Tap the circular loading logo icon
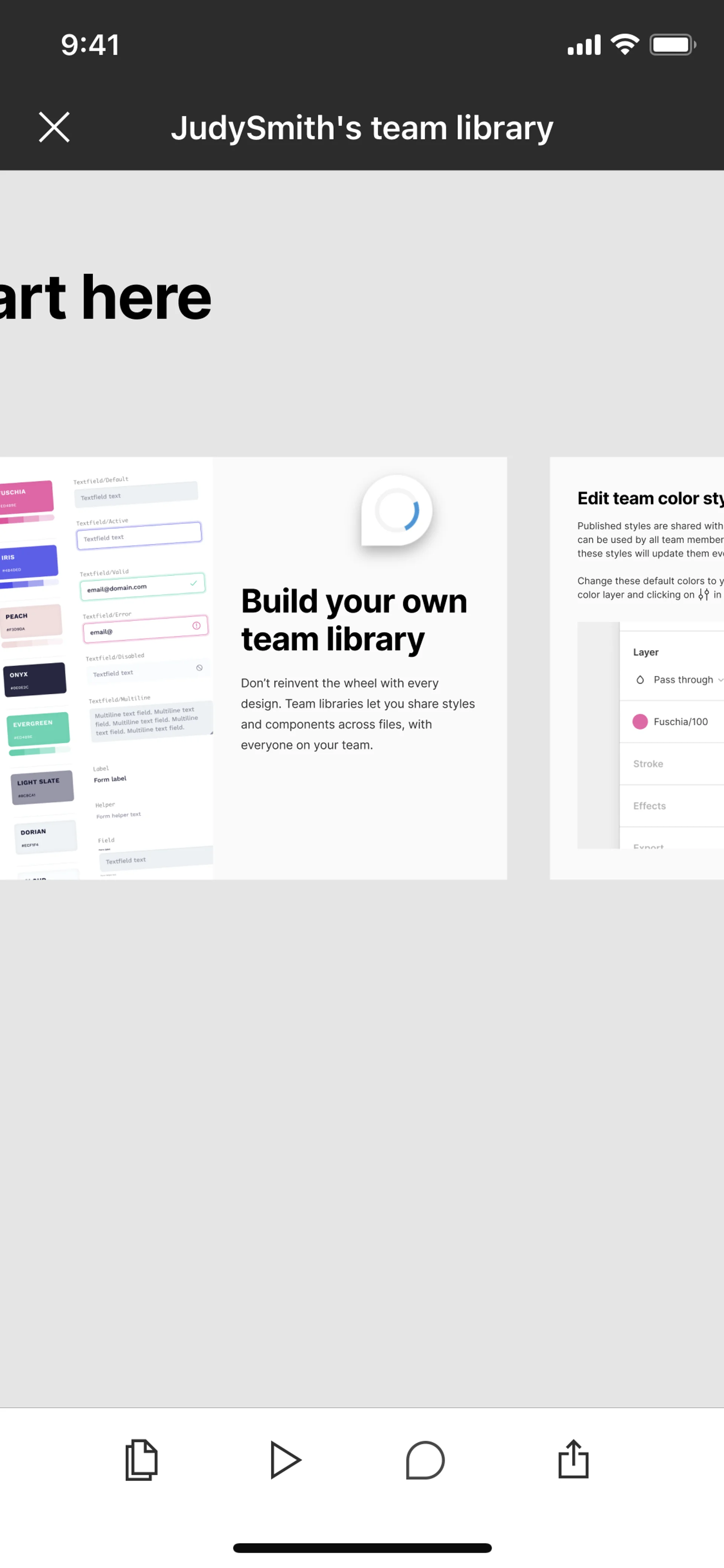Viewport: 724px width, 1568px height. (397, 510)
